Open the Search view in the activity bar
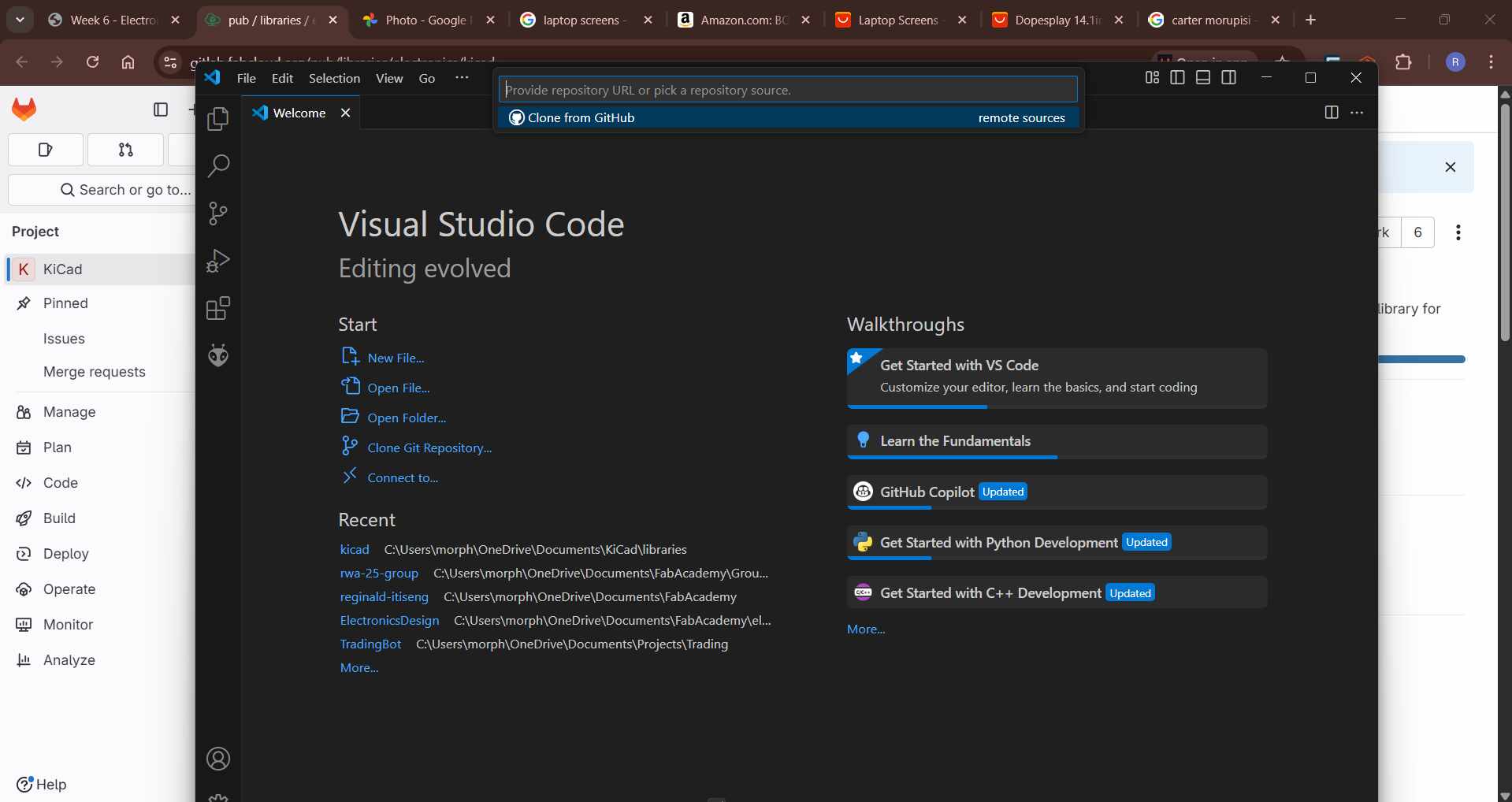Screen dimensions: 1512x802 point(217,165)
